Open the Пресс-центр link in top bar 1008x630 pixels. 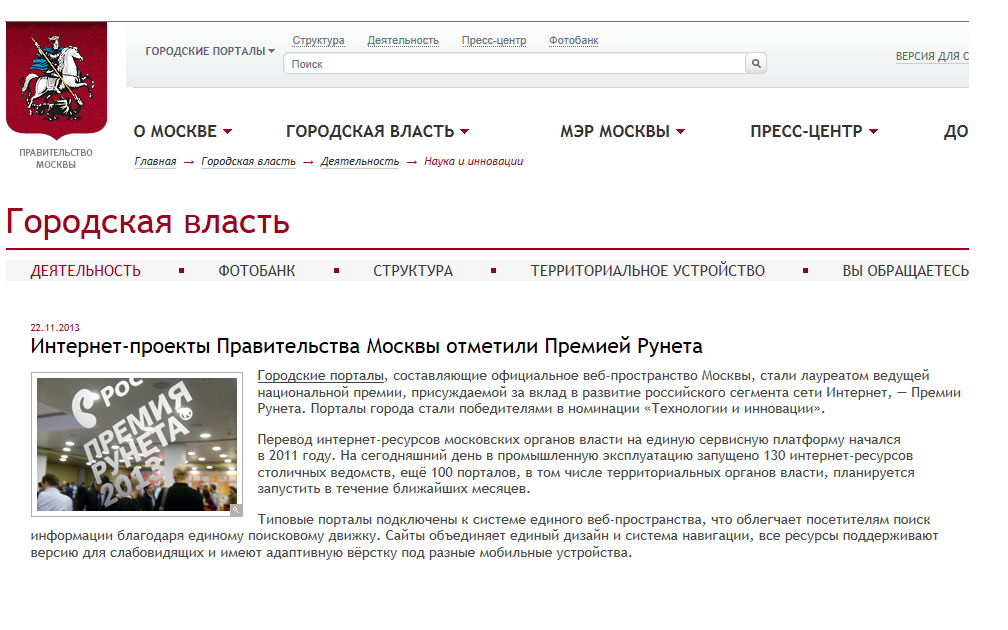pos(494,40)
